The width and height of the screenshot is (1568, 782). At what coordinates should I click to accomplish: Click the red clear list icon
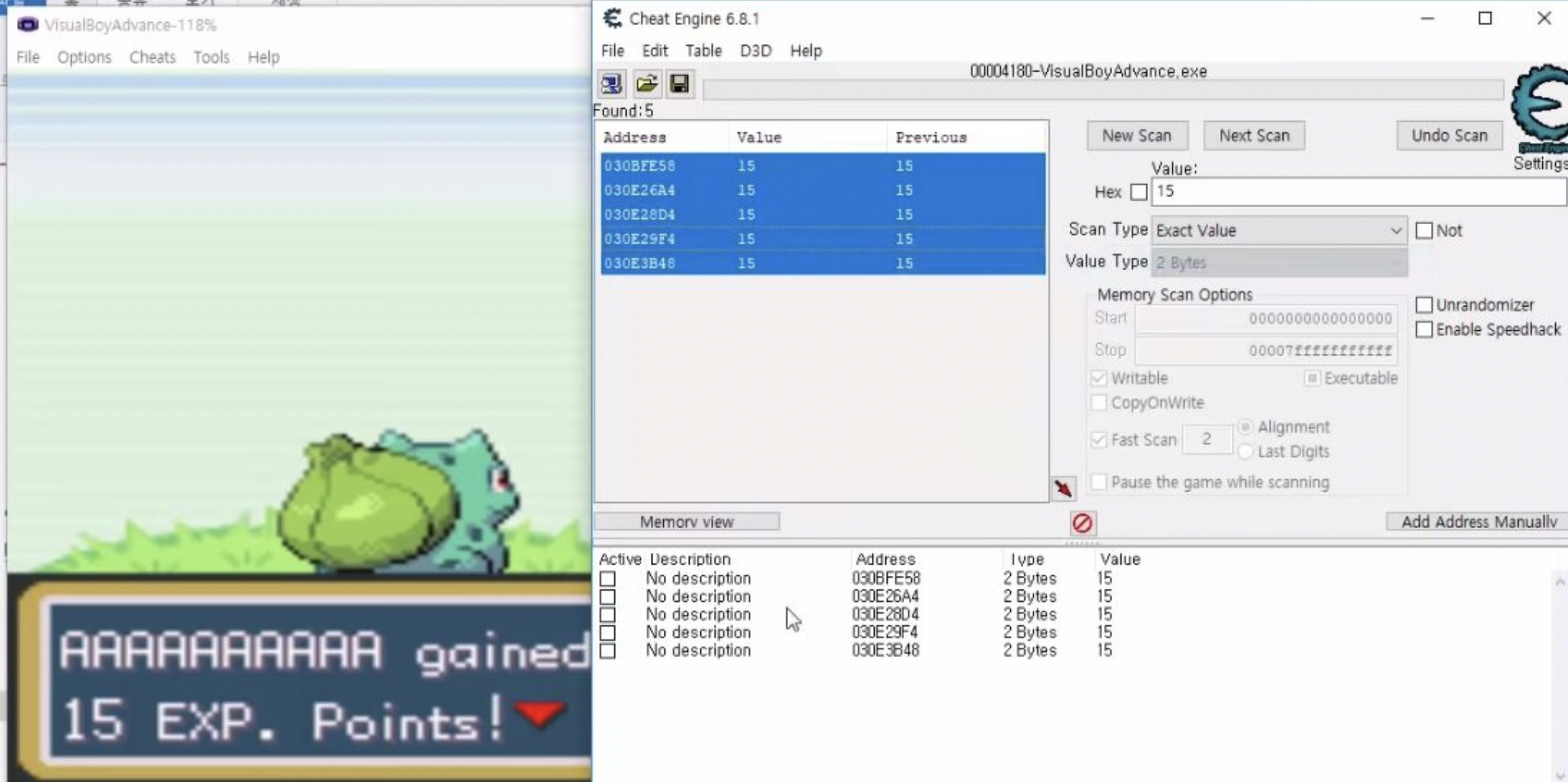[1082, 523]
